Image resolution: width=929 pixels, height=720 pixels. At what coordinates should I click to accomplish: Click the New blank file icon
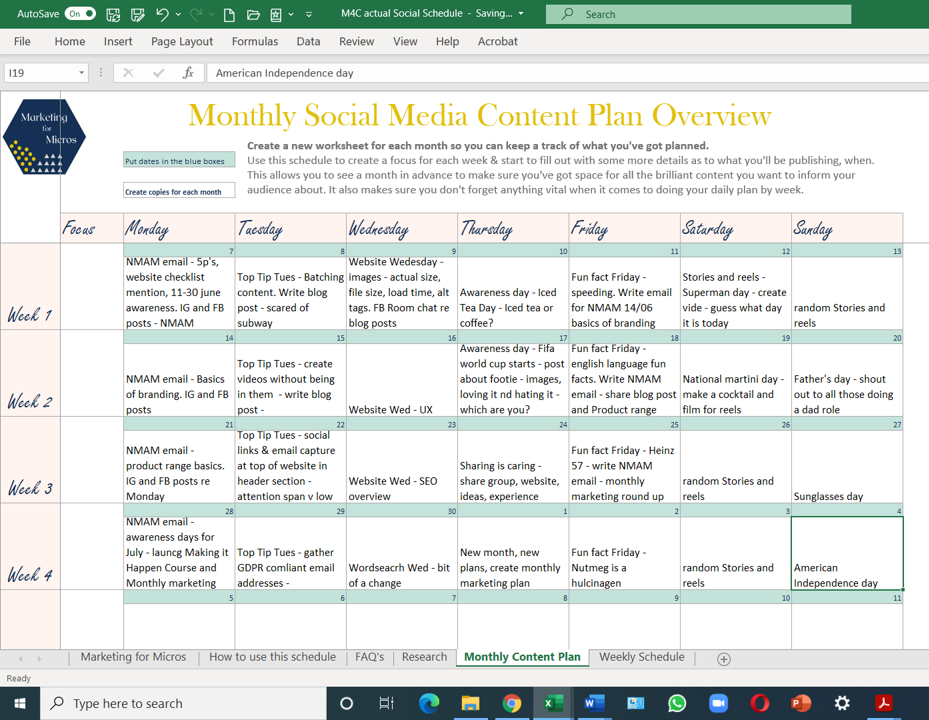tap(229, 14)
